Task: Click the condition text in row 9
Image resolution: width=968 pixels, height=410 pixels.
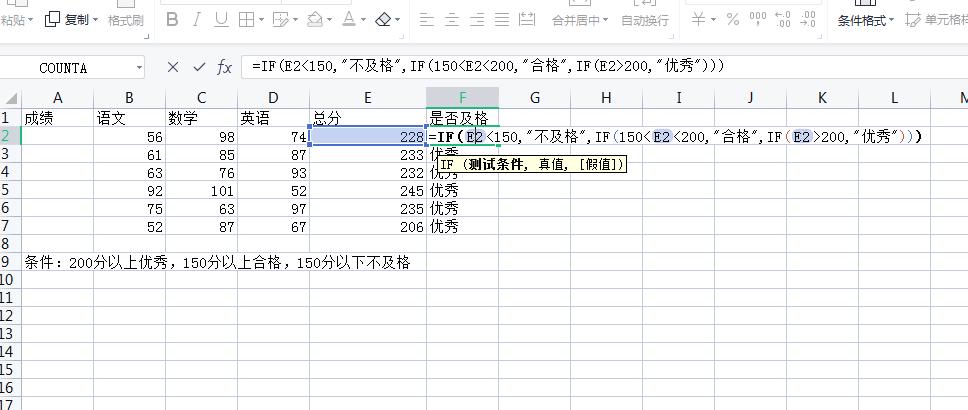Action: coord(217,262)
